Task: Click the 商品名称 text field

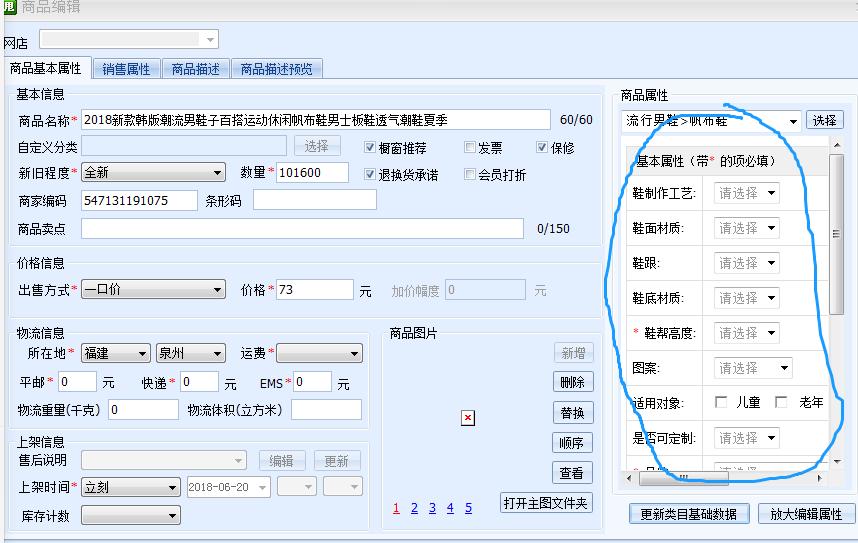Action: click(x=316, y=120)
